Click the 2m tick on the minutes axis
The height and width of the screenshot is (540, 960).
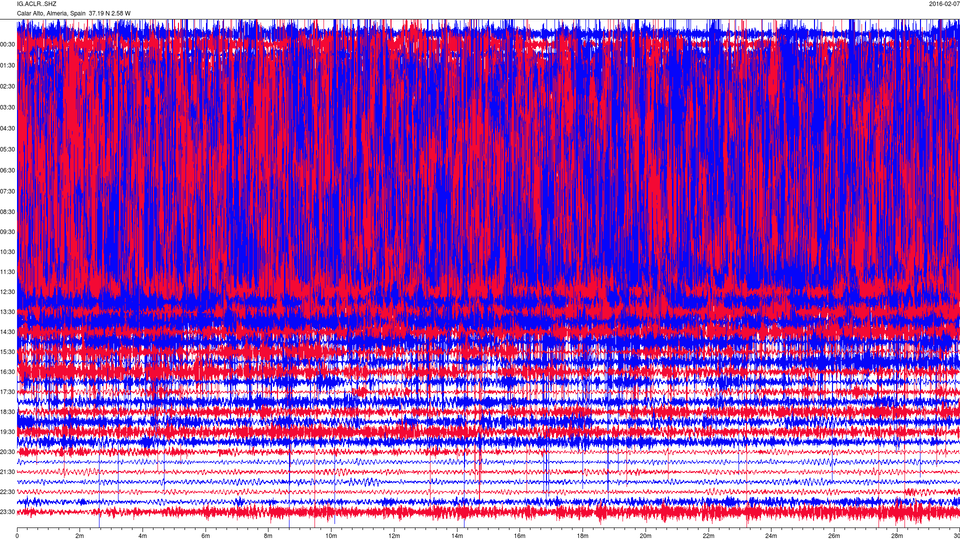pyautogui.click(x=80, y=535)
